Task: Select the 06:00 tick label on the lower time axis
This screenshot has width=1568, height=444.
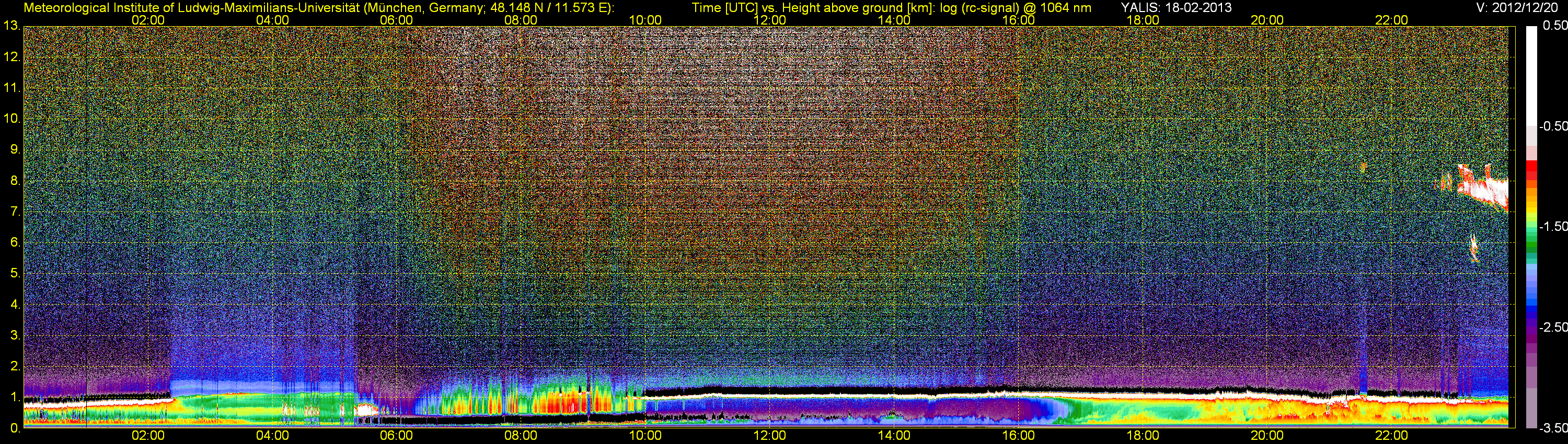Action: click(x=396, y=436)
